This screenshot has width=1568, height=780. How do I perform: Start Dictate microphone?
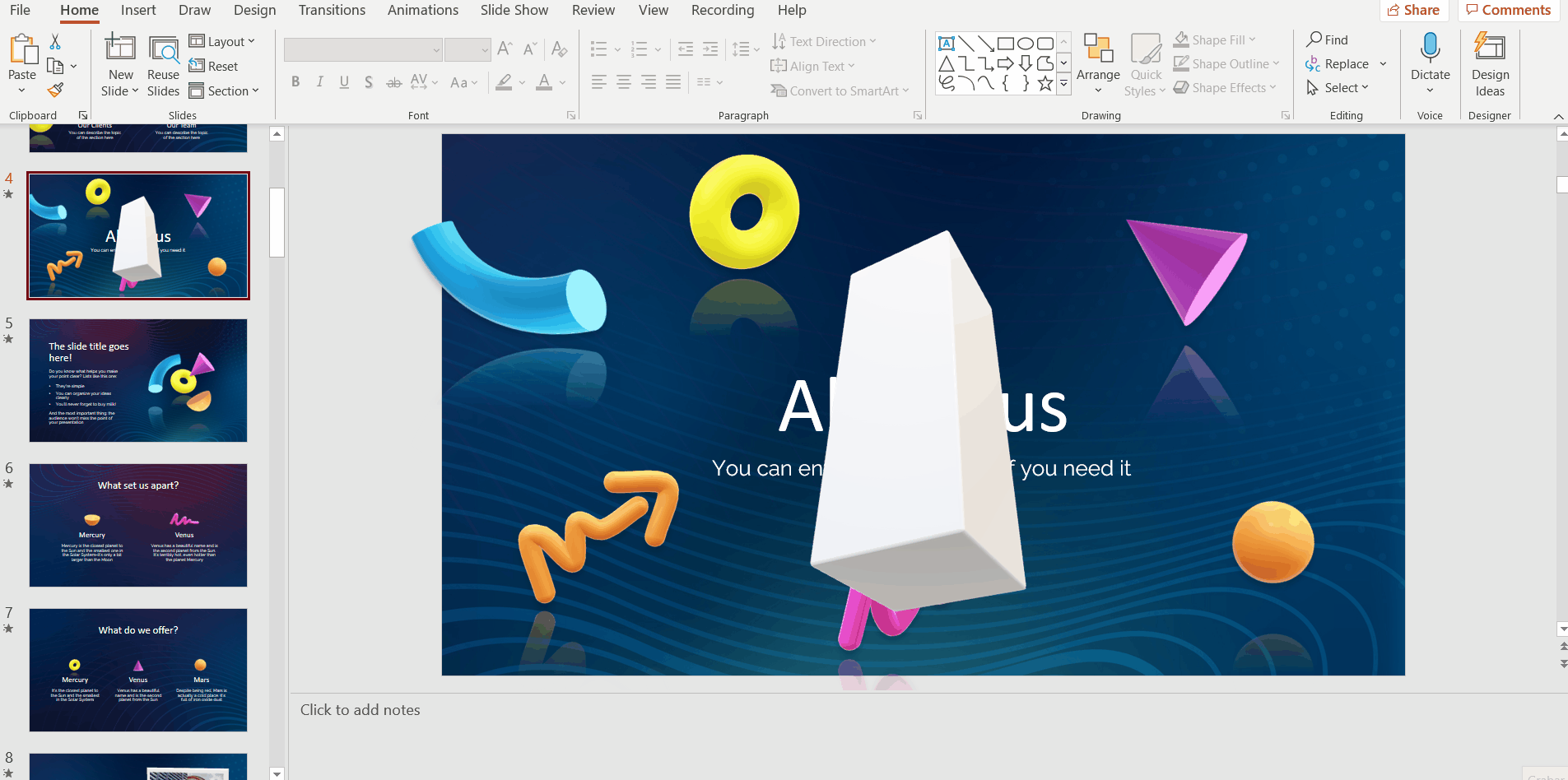(1430, 49)
